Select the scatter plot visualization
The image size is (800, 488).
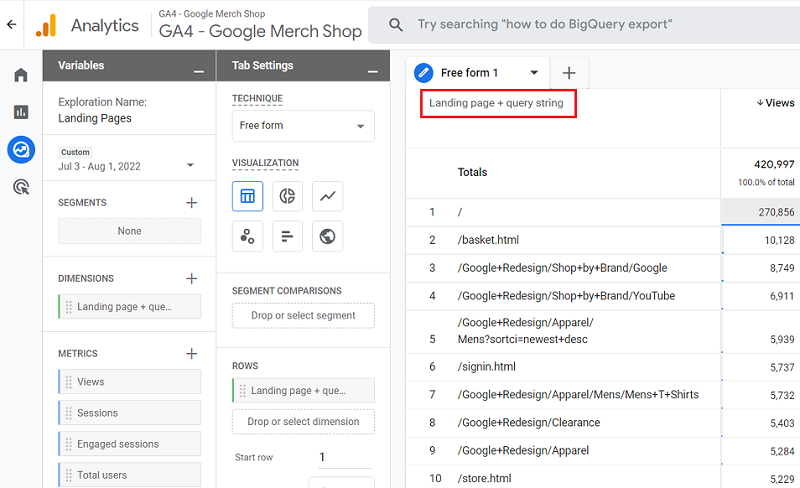[247, 236]
